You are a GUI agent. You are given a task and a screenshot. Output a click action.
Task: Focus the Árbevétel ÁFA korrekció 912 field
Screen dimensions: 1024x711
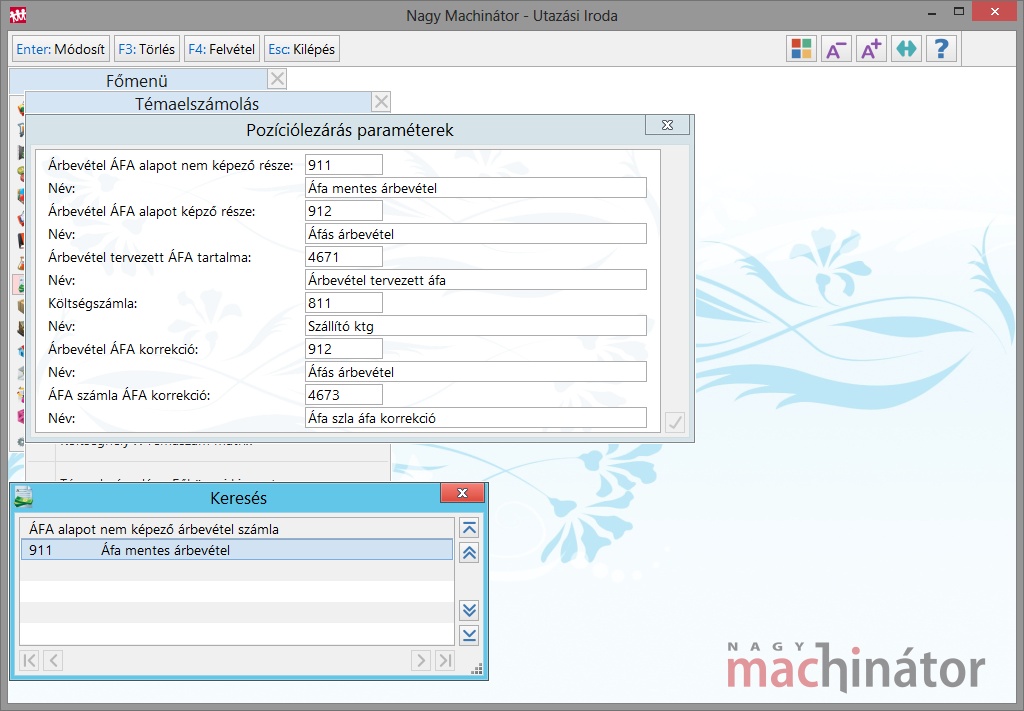coord(344,349)
